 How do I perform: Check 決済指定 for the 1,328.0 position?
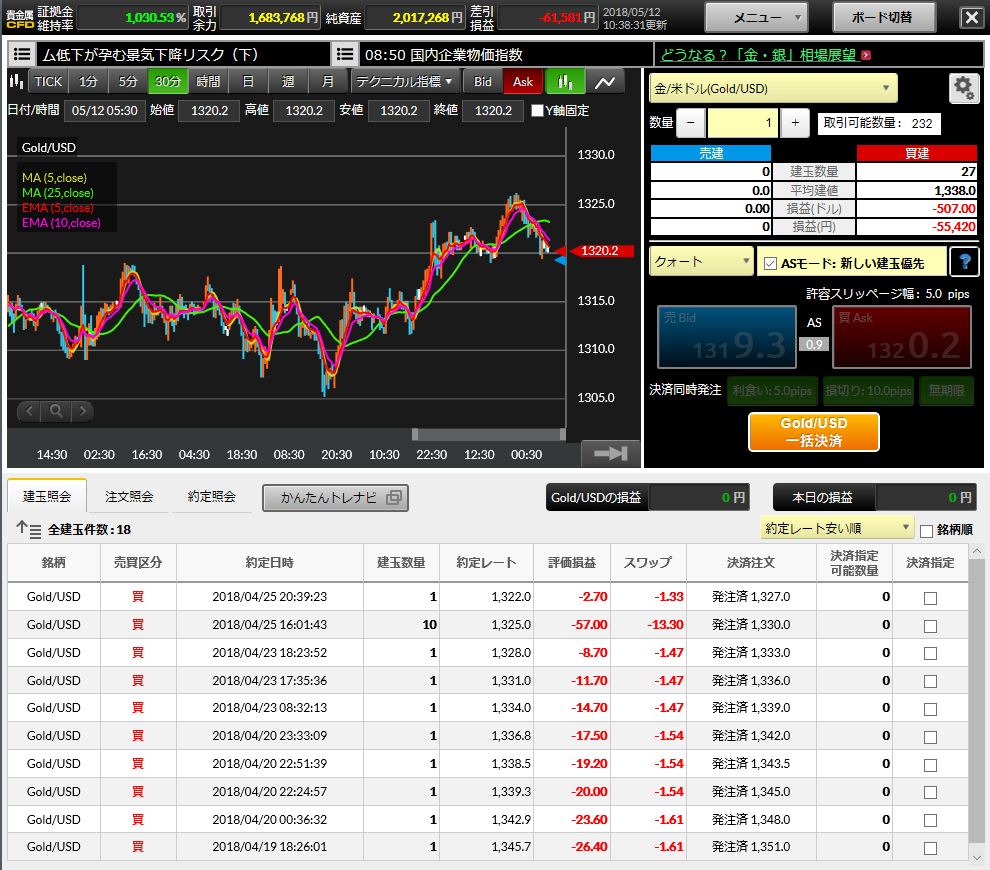930,653
